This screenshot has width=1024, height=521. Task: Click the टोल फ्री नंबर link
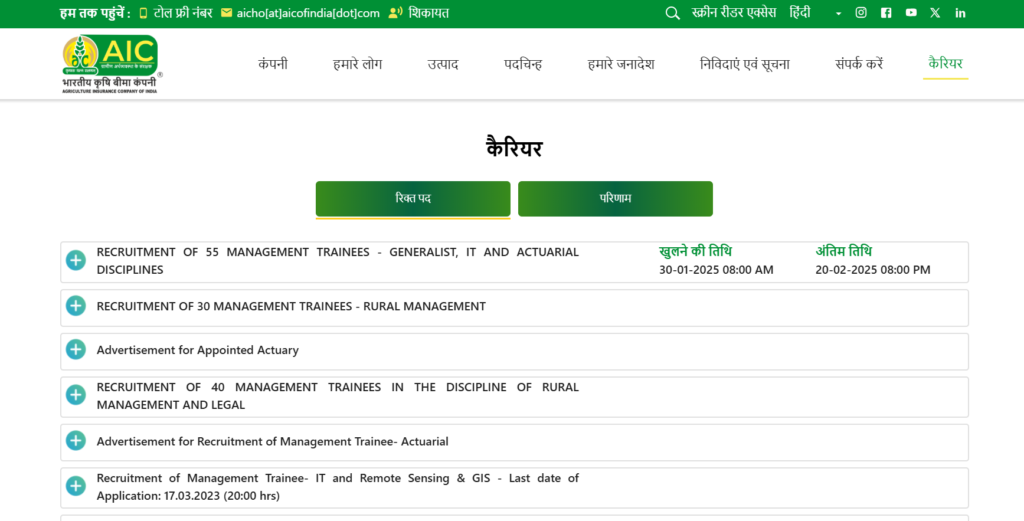(183, 13)
